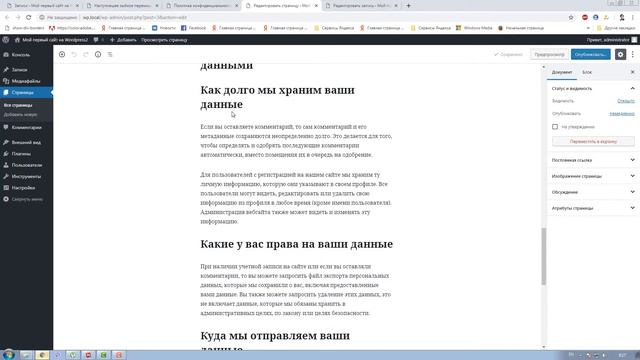
Task: Expand the Постоянная ссылка panel
Action: [x=593, y=160]
